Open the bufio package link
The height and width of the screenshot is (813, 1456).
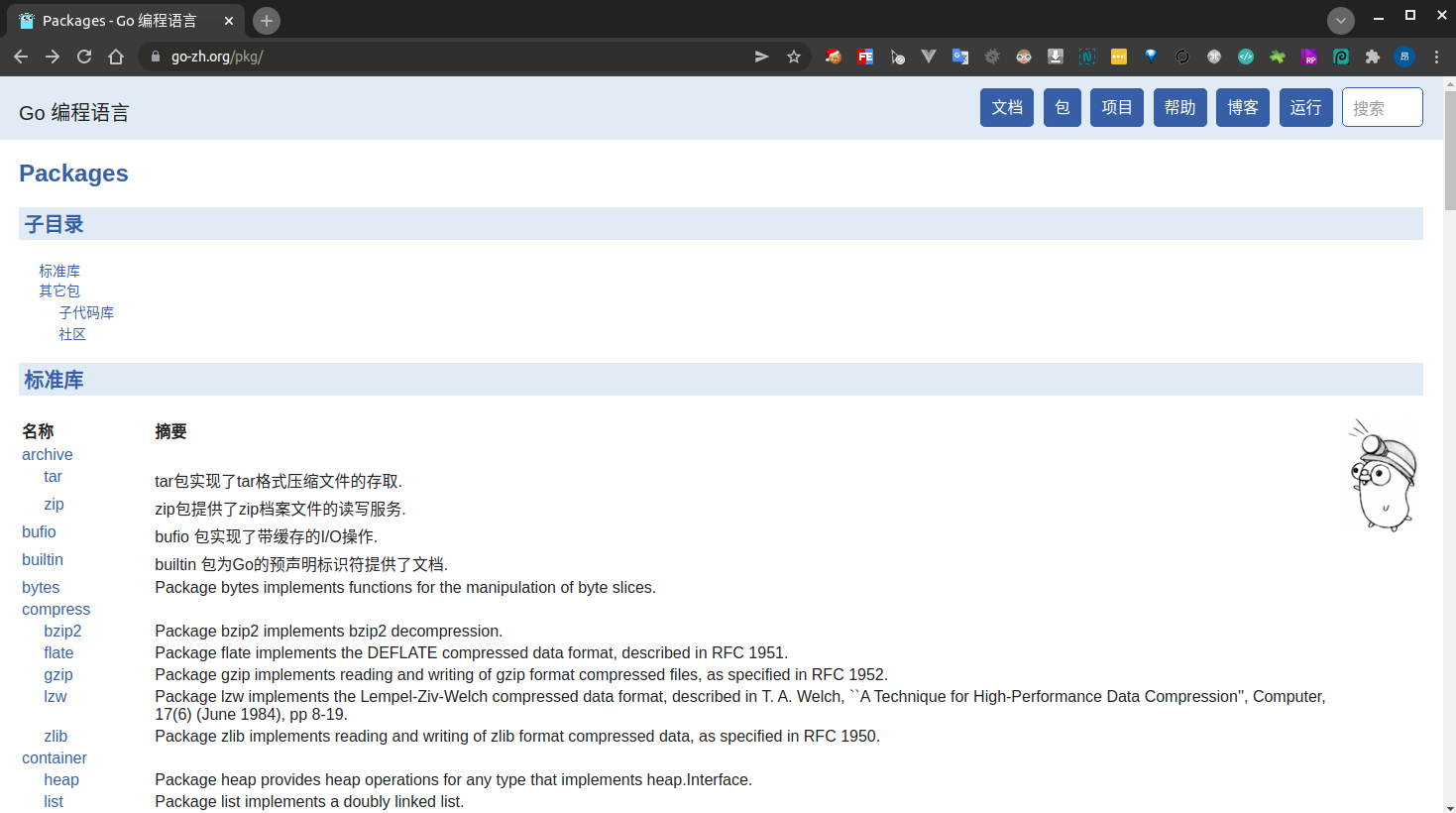tap(39, 532)
